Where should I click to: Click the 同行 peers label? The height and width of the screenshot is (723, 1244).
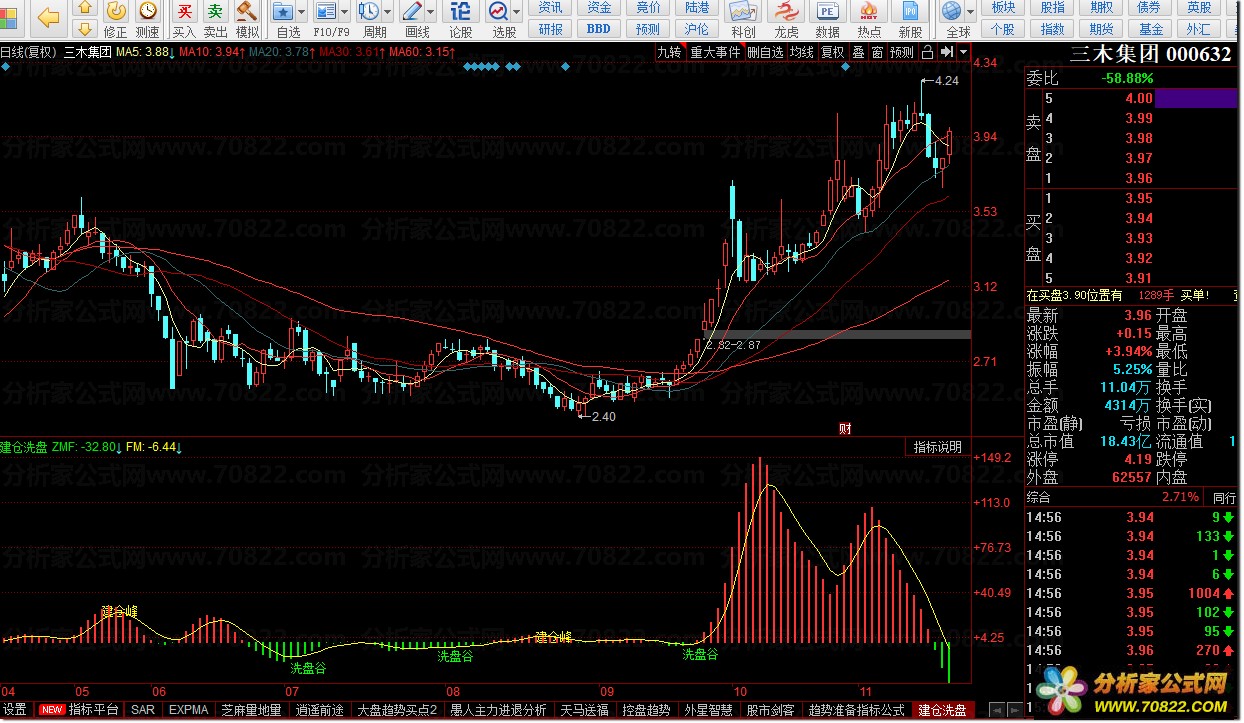1224,497
